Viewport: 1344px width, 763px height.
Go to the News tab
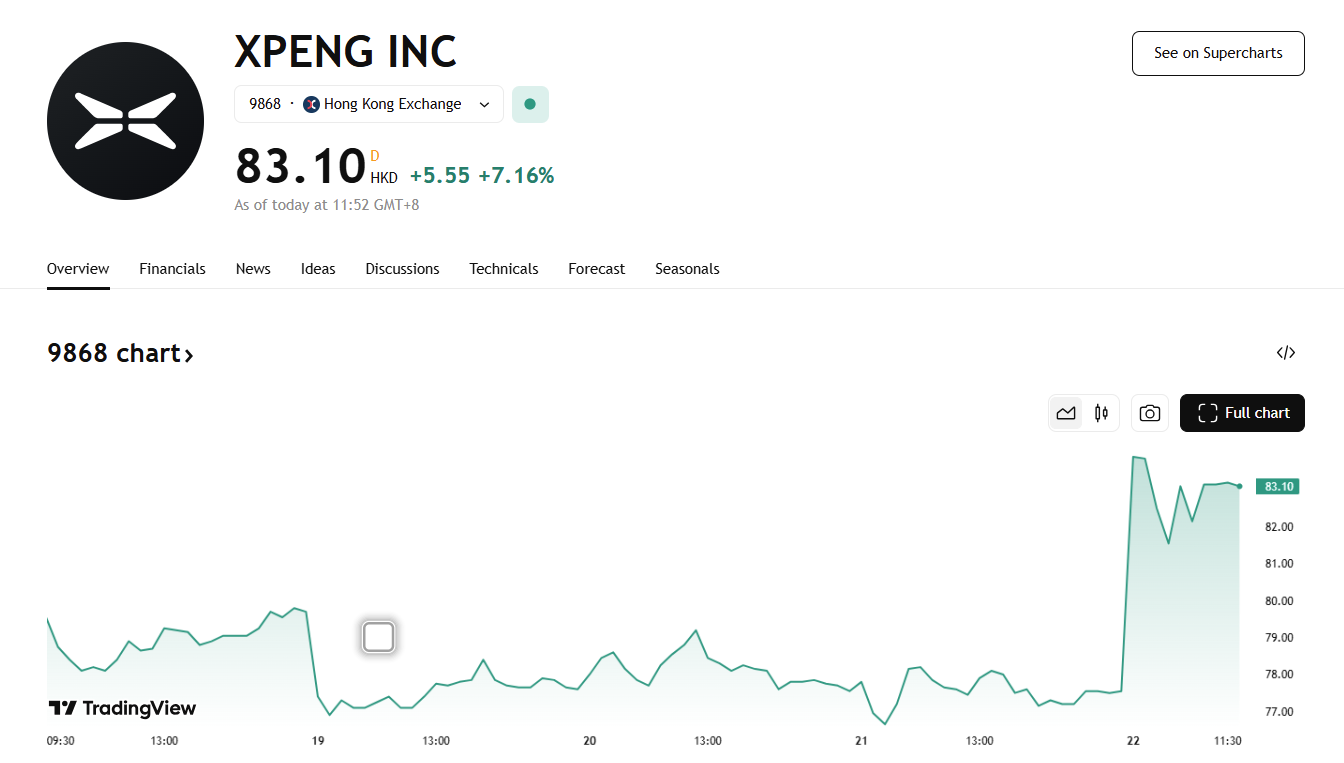coord(253,269)
